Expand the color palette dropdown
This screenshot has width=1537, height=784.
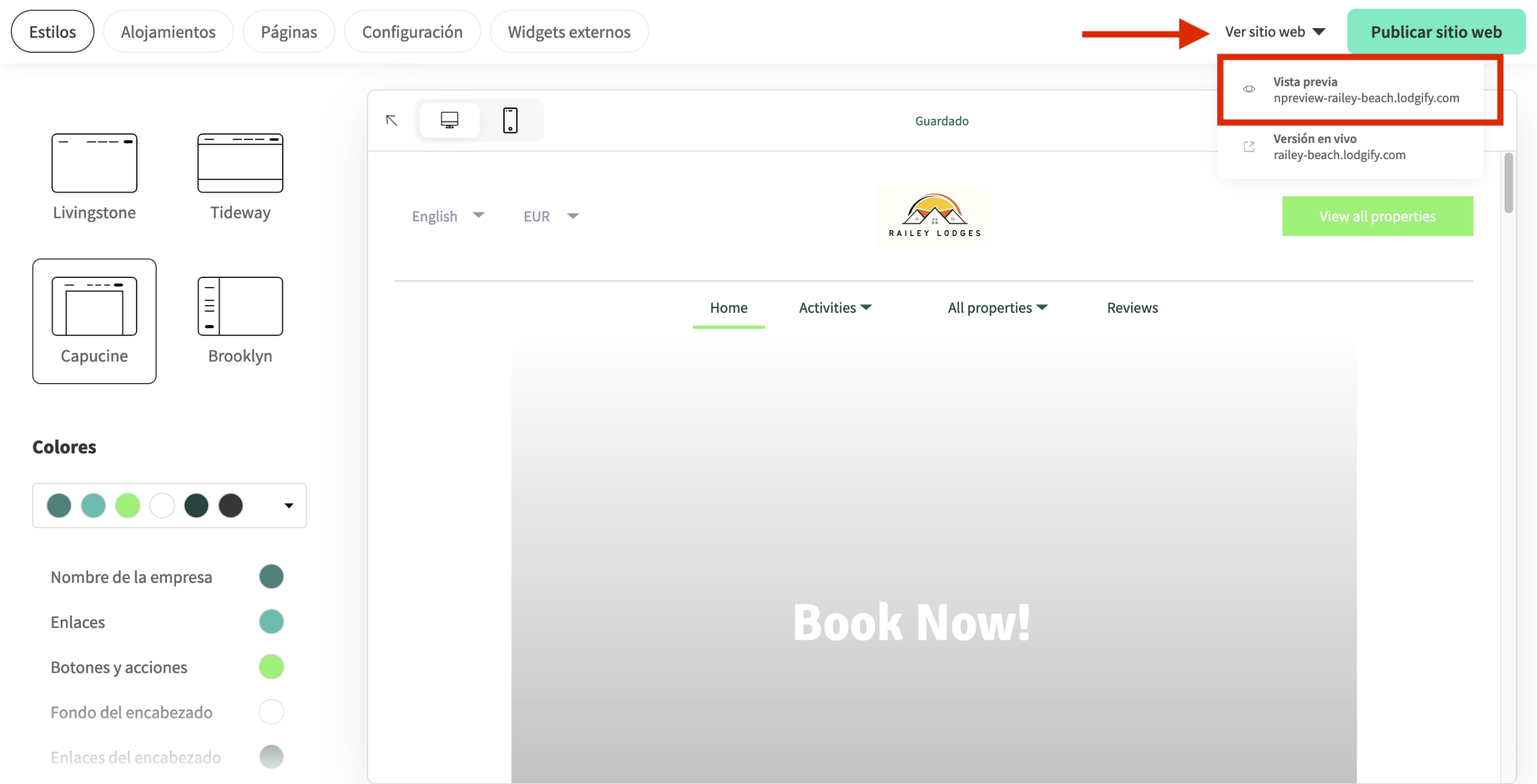point(288,505)
